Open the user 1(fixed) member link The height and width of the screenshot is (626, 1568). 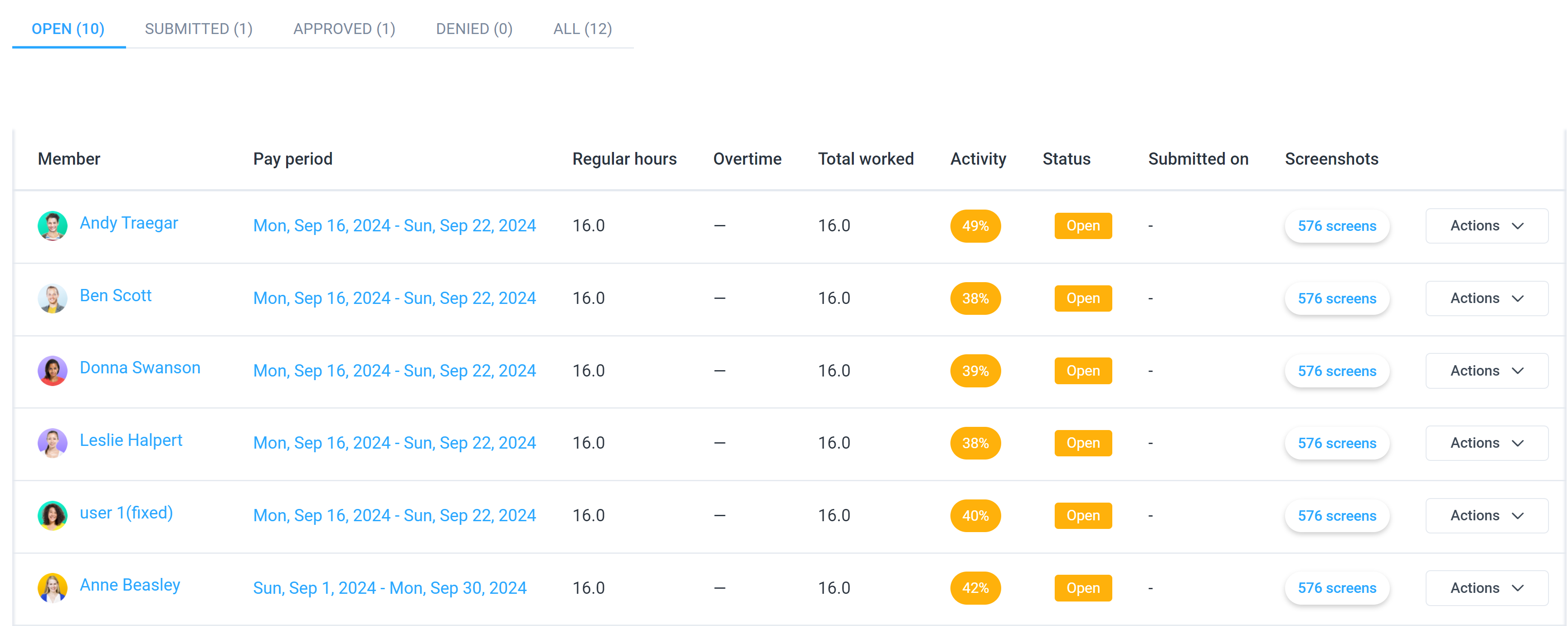pyautogui.click(x=126, y=513)
